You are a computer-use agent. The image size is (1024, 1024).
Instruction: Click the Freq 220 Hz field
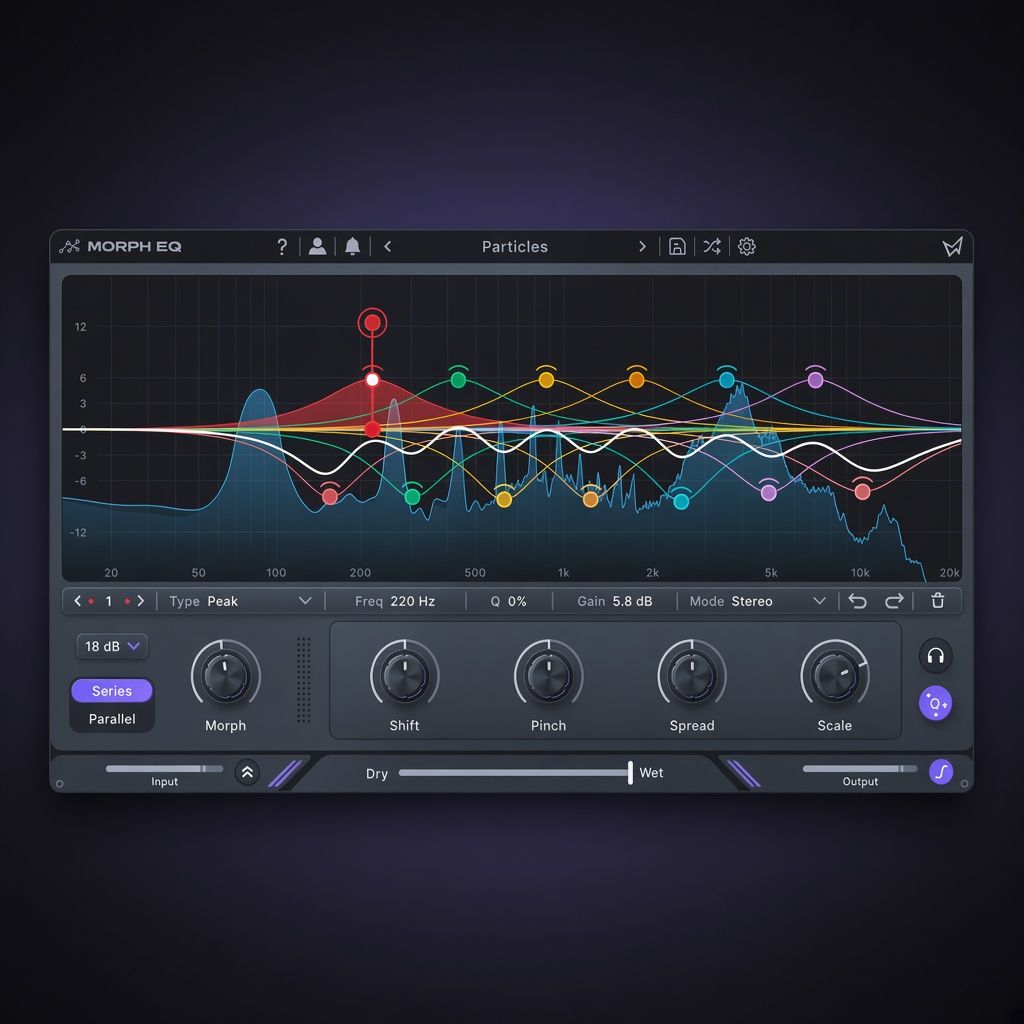pyautogui.click(x=394, y=601)
